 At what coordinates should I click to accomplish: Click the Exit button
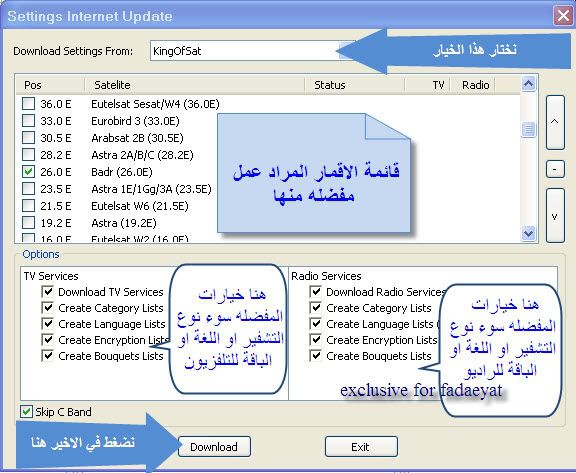click(x=361, y=447)
